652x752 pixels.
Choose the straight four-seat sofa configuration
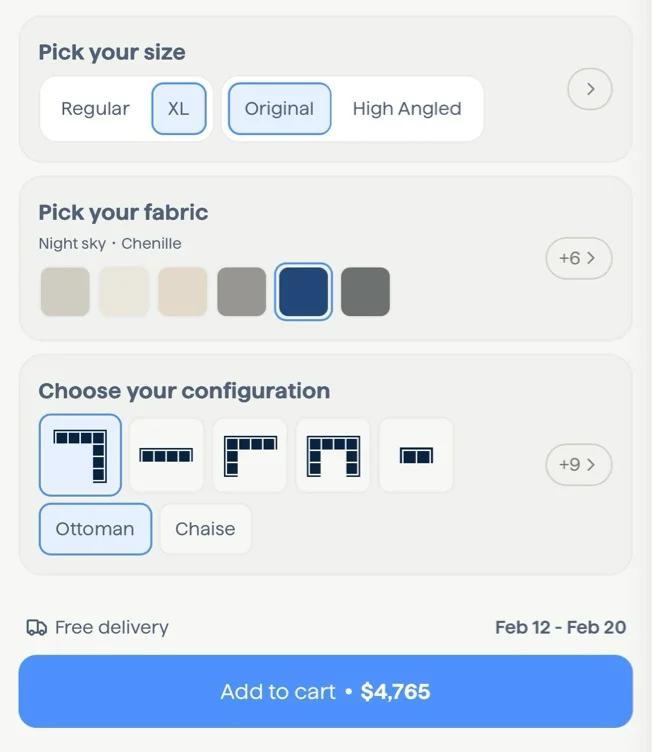coord(166,455)
